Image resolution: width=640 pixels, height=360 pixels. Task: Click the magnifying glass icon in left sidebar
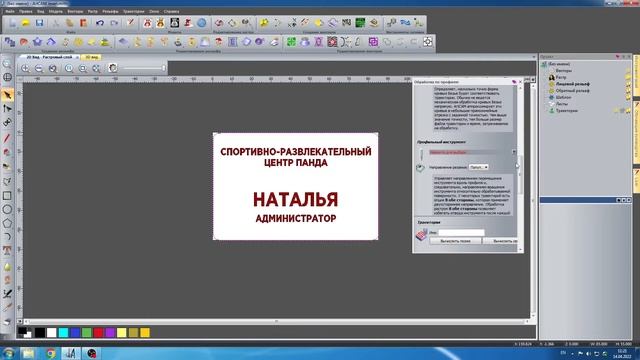(7, 64)
